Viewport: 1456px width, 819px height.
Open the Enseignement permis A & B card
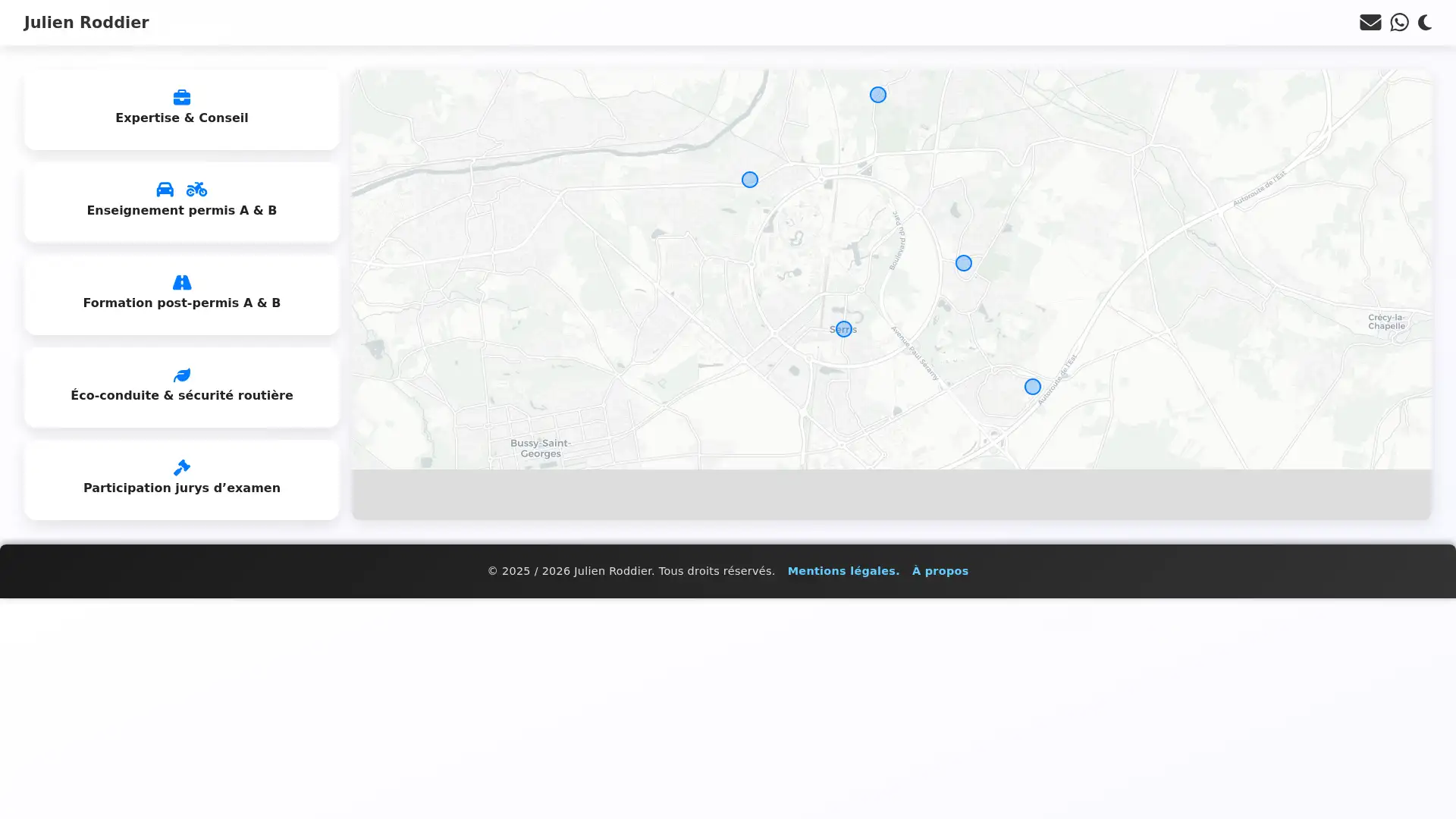point(181,202)
